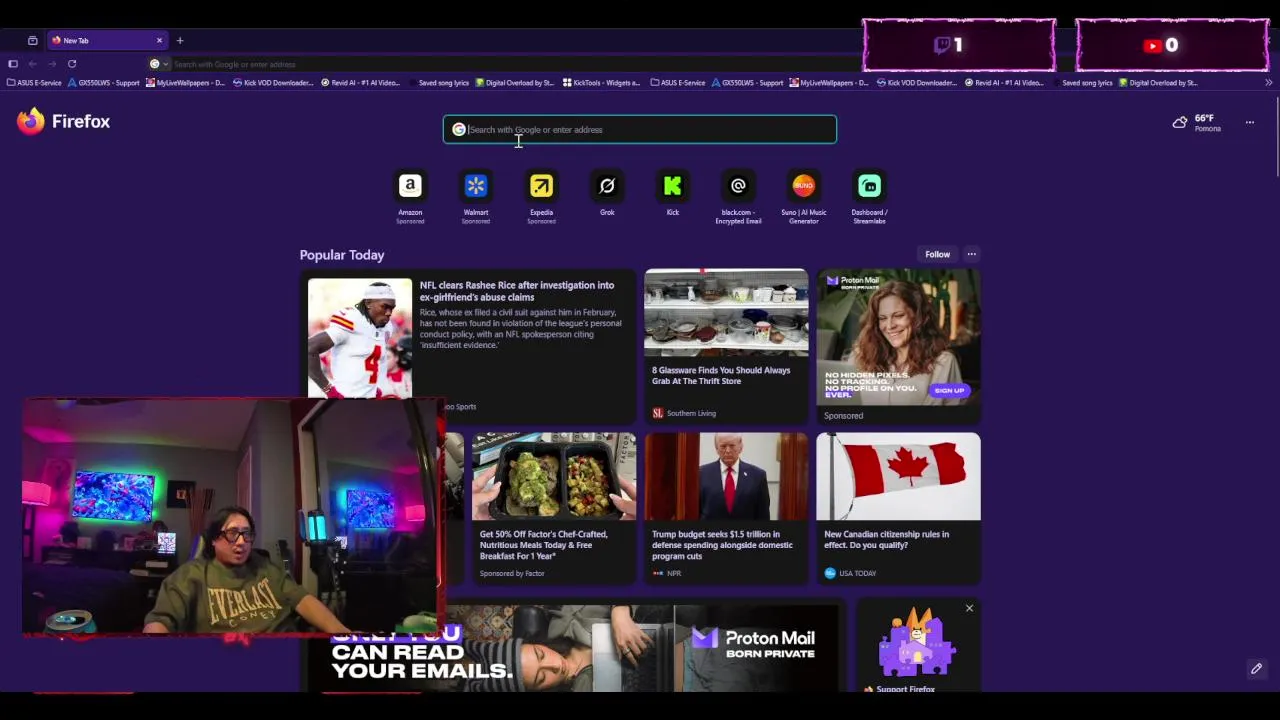Click the USA TODAY source label

tap(857, 573)
